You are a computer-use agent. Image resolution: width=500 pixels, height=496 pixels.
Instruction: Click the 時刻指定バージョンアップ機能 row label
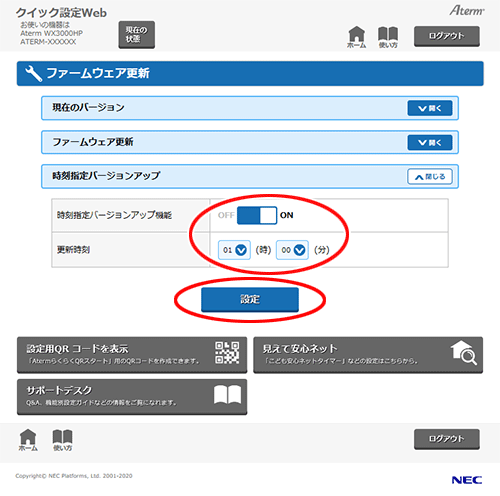(x=114, y=215)
